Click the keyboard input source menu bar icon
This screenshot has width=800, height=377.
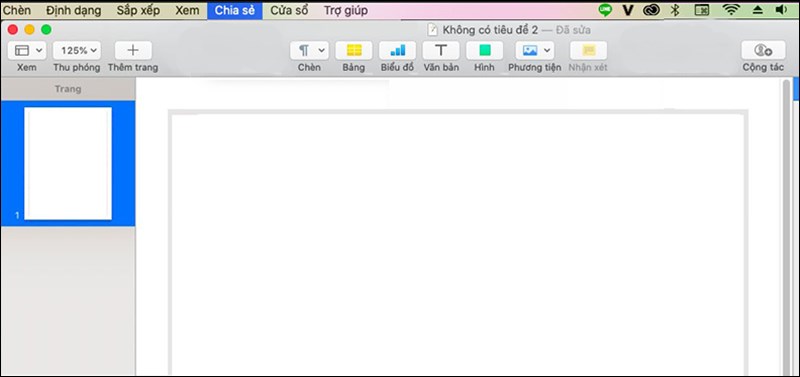[703, 10]
